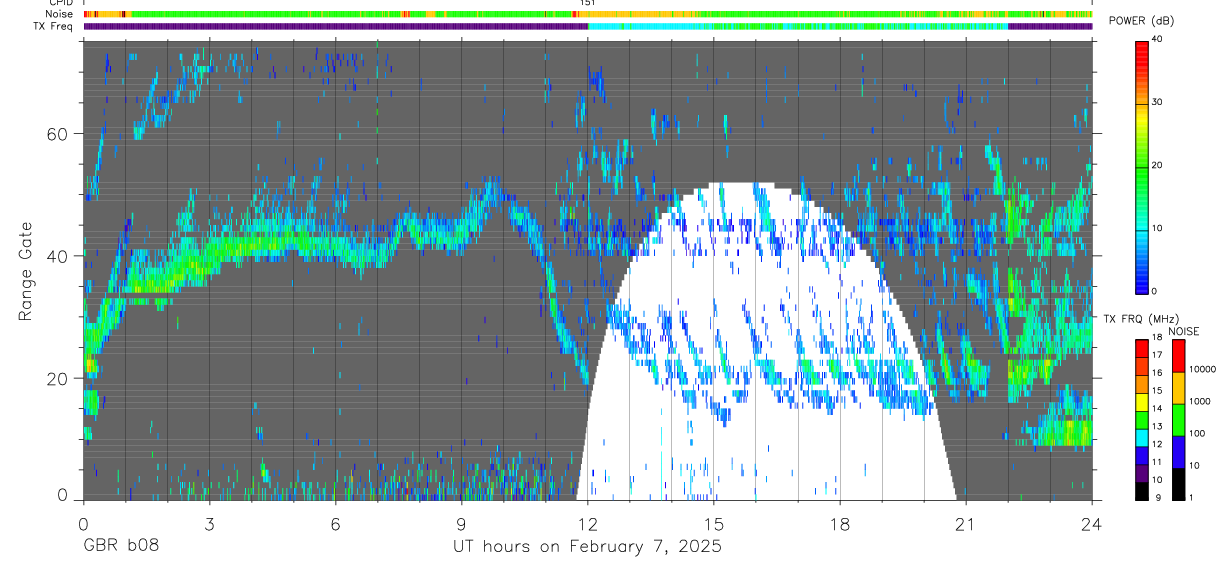Click the 'GBR b08' radar beam label
Screen dimensions: 1228x567
(x=121, y=546)
